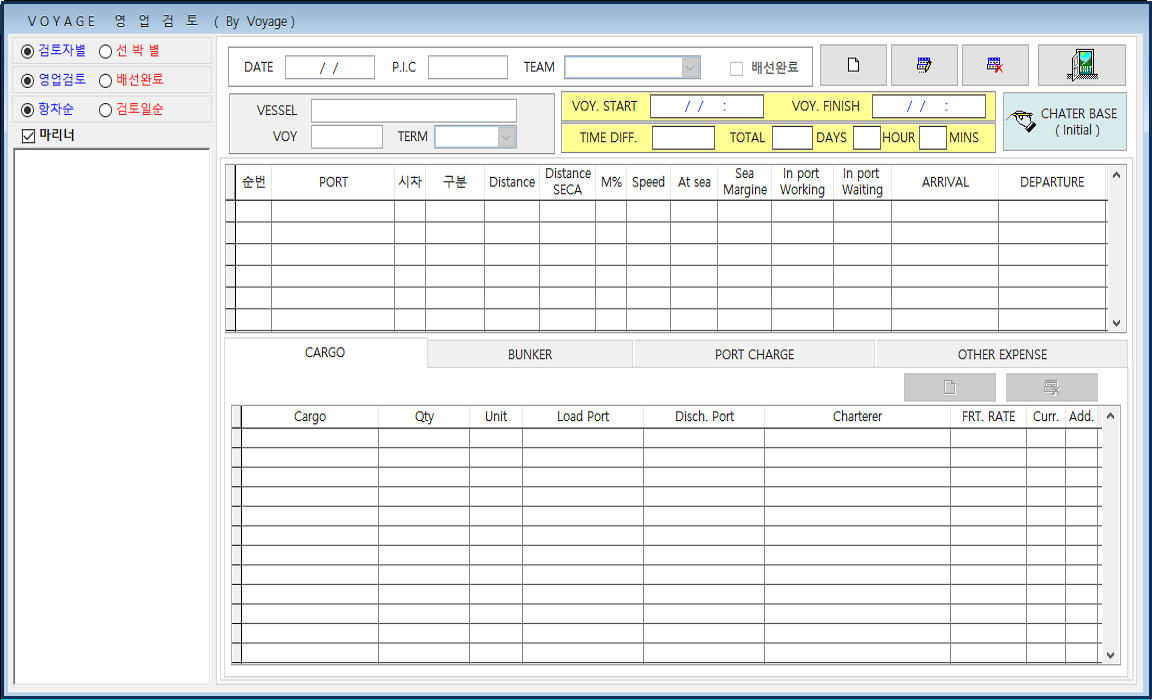Click the disabled new cargo row icon
Screen dimensions: 1152x700
pyautogui.click(x=950, y=387)
